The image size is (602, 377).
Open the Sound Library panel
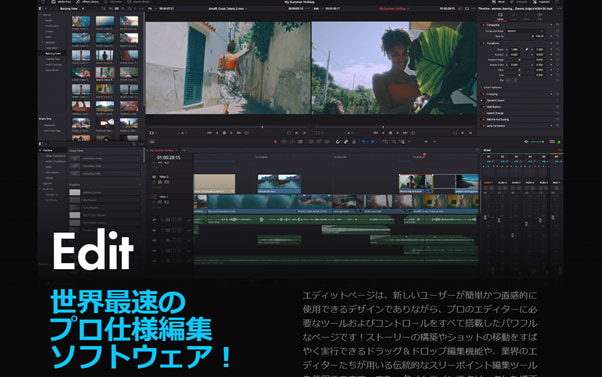click(x=138, y=2)
